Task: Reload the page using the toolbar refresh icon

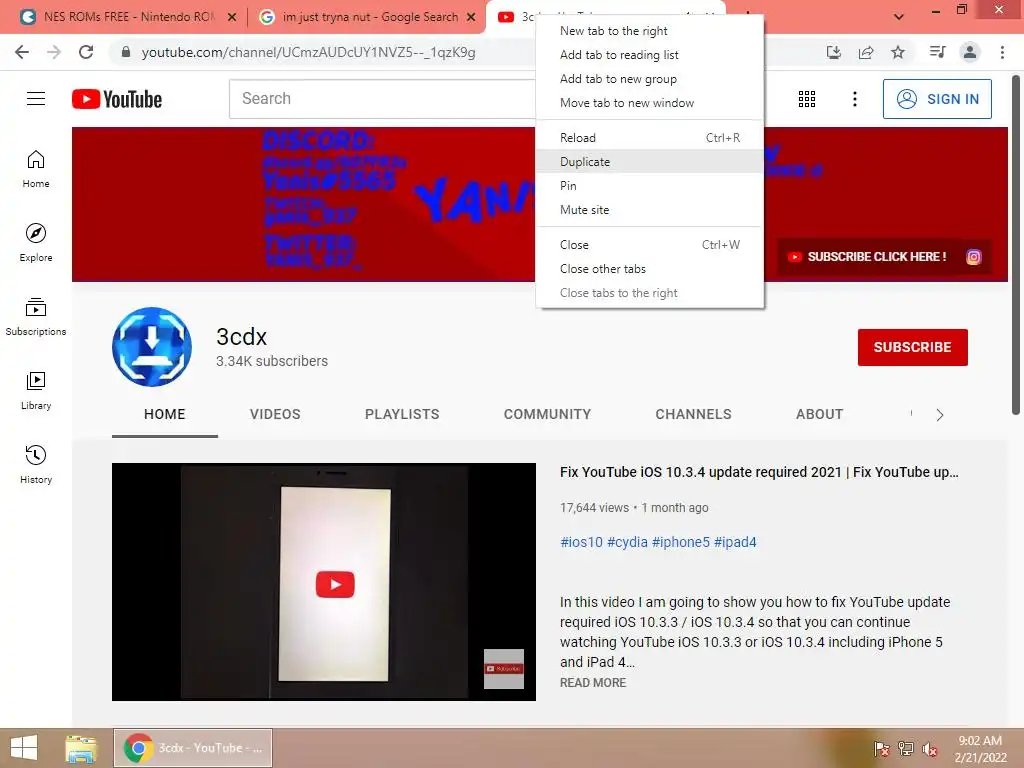Action: (86, 52)
